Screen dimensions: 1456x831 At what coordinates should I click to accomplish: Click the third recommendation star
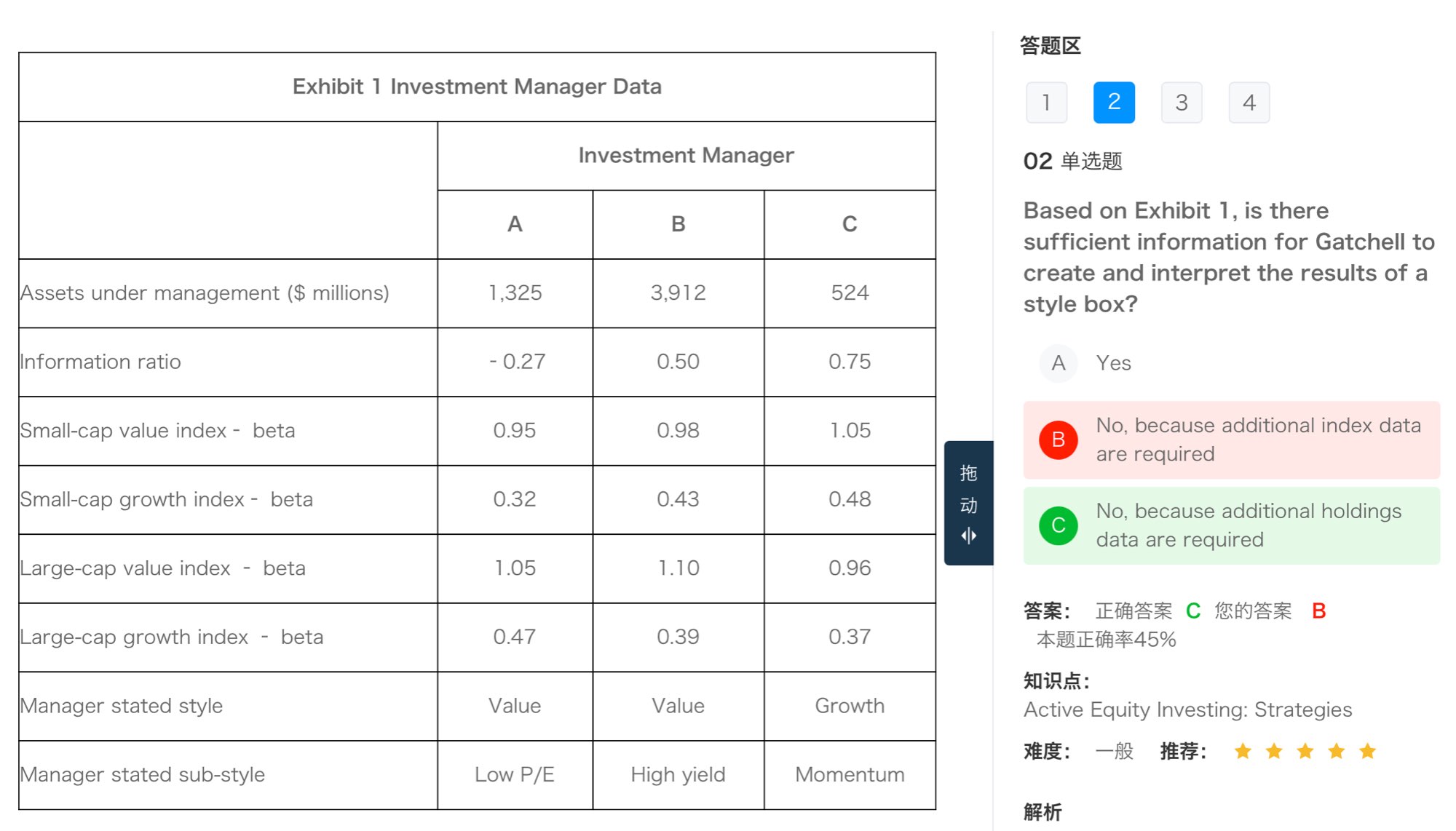[x=1305, y=751]
